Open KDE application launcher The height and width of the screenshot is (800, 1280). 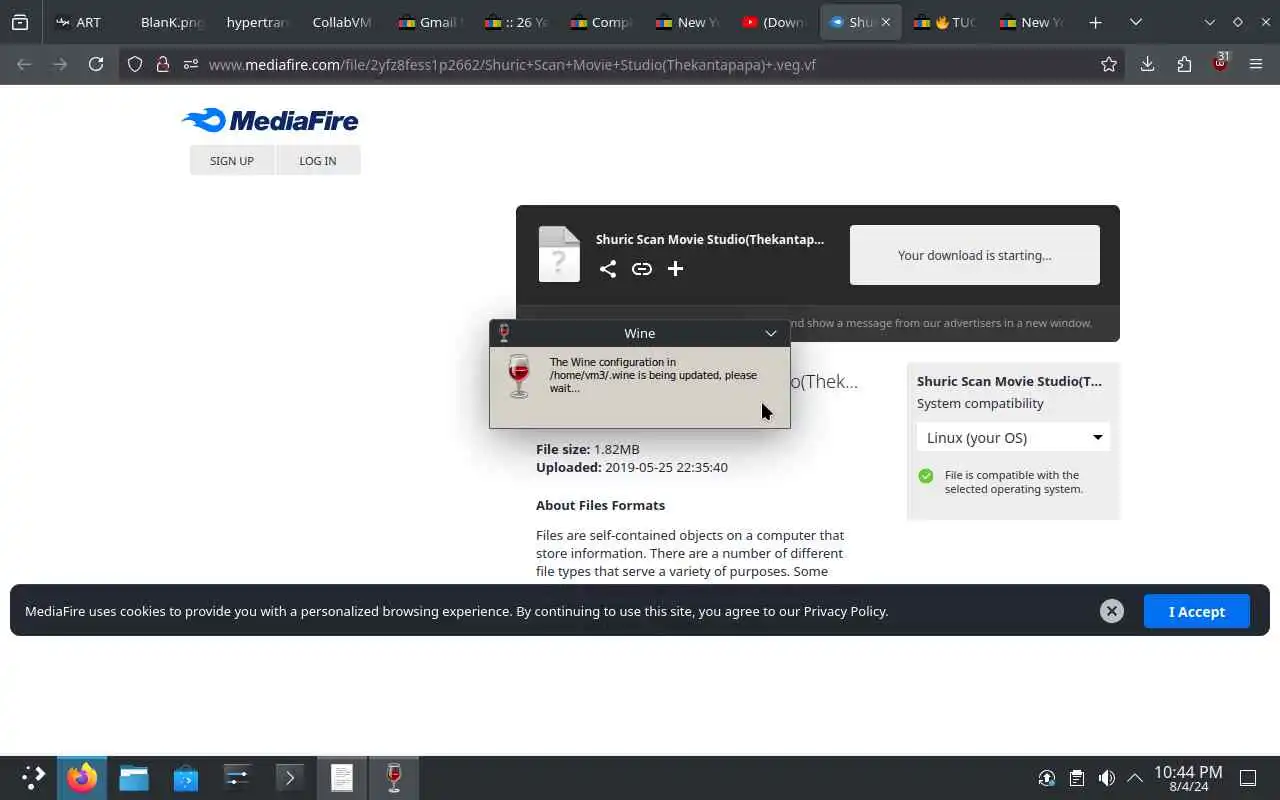32,777
